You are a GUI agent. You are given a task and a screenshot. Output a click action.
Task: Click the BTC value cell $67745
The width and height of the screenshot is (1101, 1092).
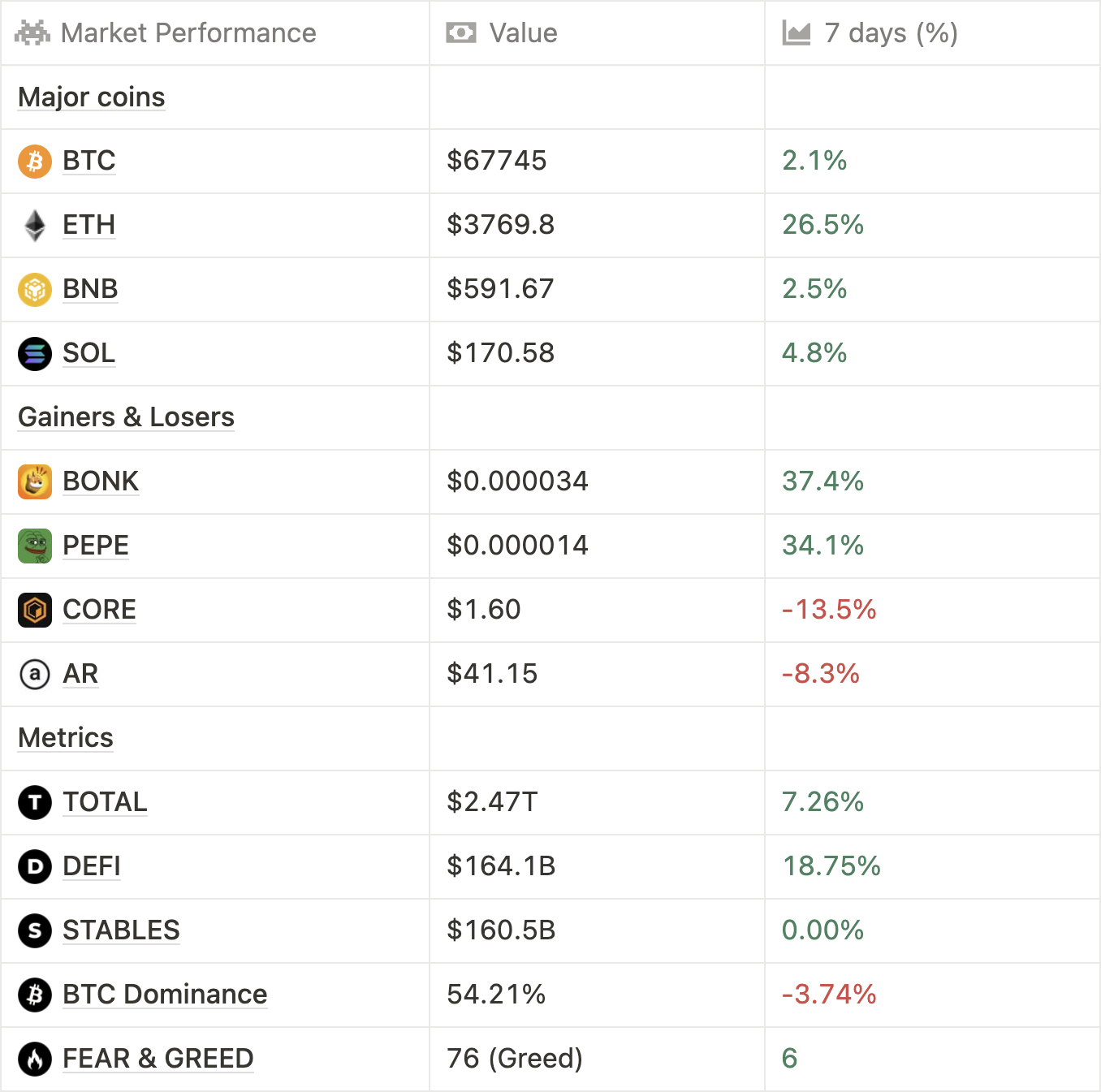tap(497, 161)
